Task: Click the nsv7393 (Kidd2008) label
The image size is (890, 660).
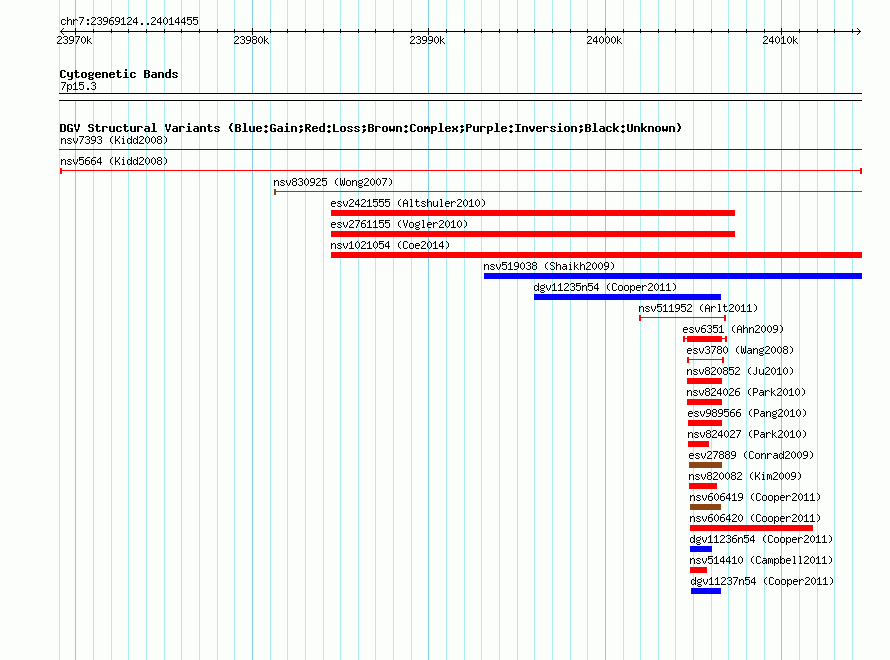Action: tap(114, 140)
